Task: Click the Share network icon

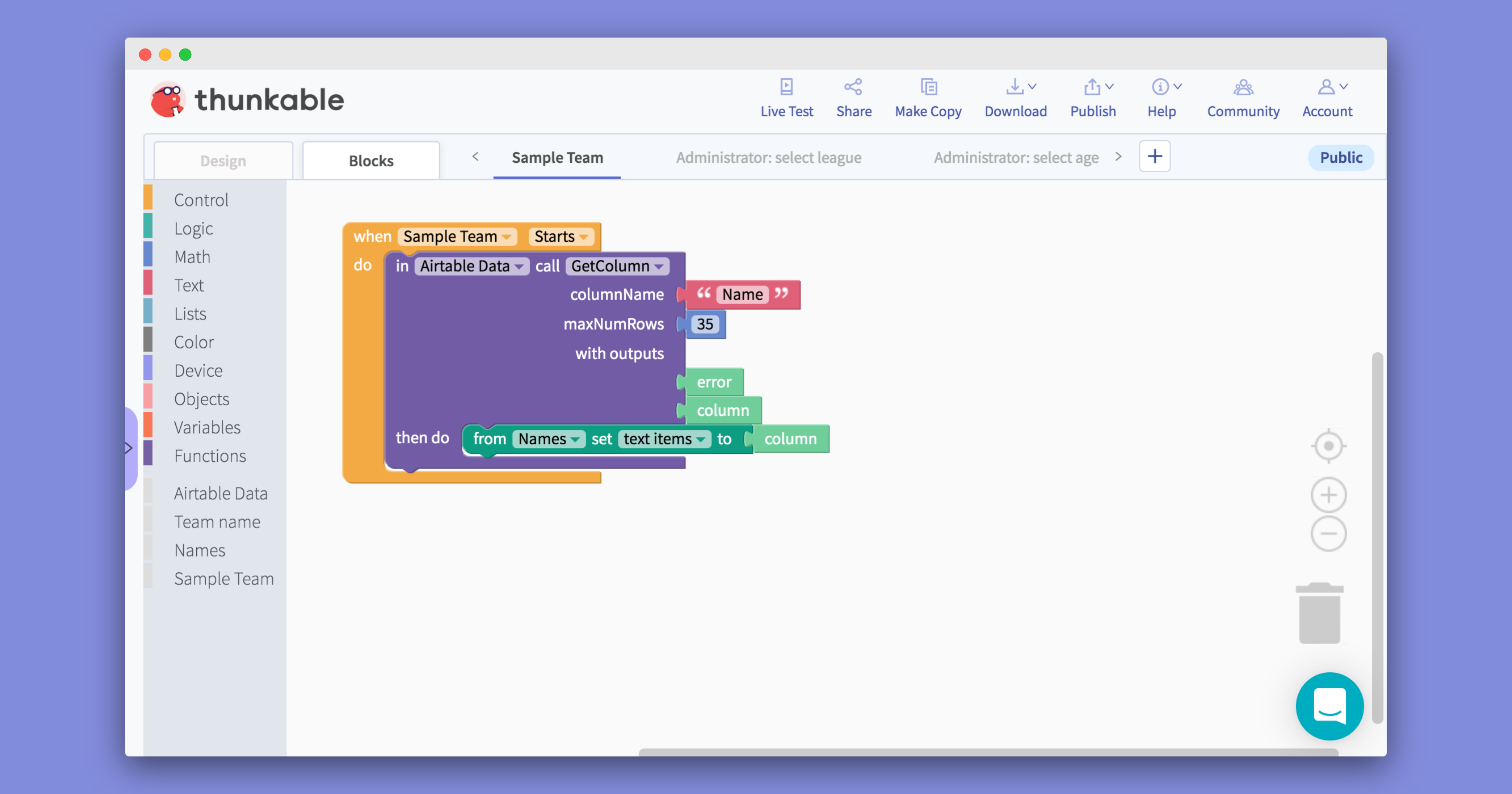Action: coord(854,87)
